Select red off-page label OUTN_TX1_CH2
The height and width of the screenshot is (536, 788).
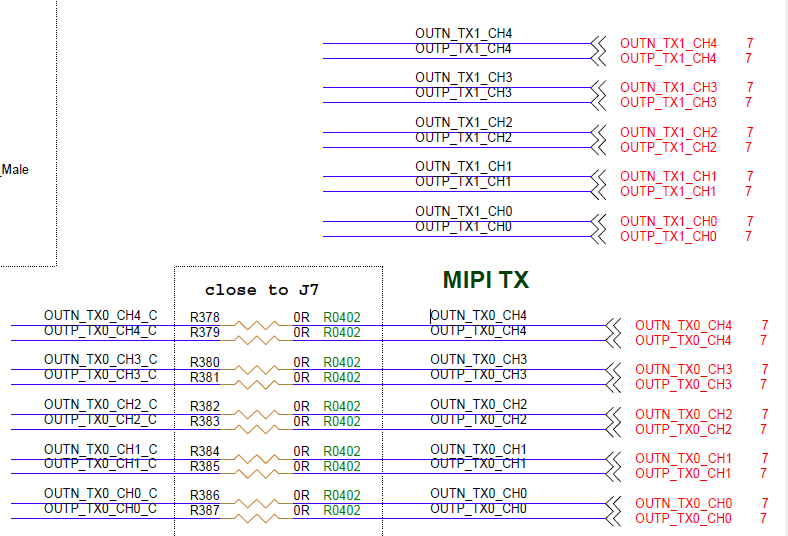pos(668,132)
